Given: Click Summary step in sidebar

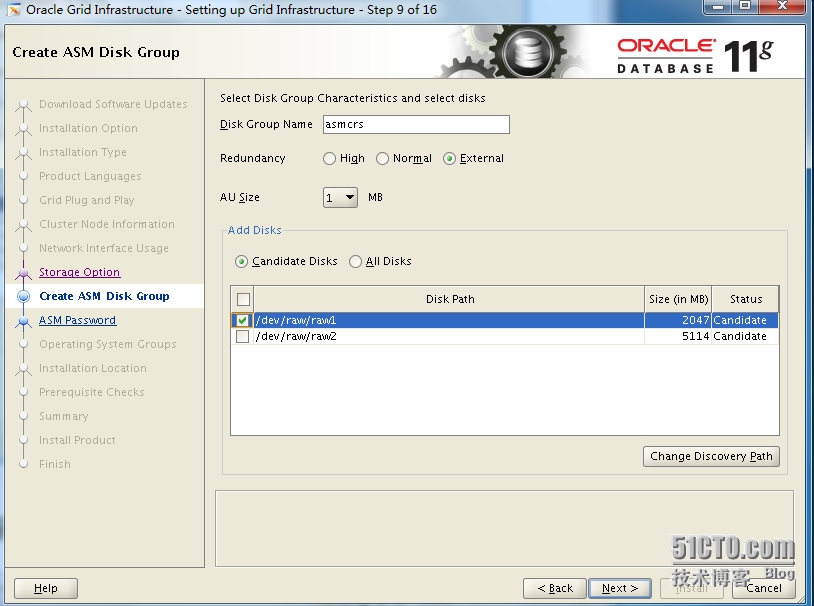Looking at the screenshot, I should click(x=63, y=416).
